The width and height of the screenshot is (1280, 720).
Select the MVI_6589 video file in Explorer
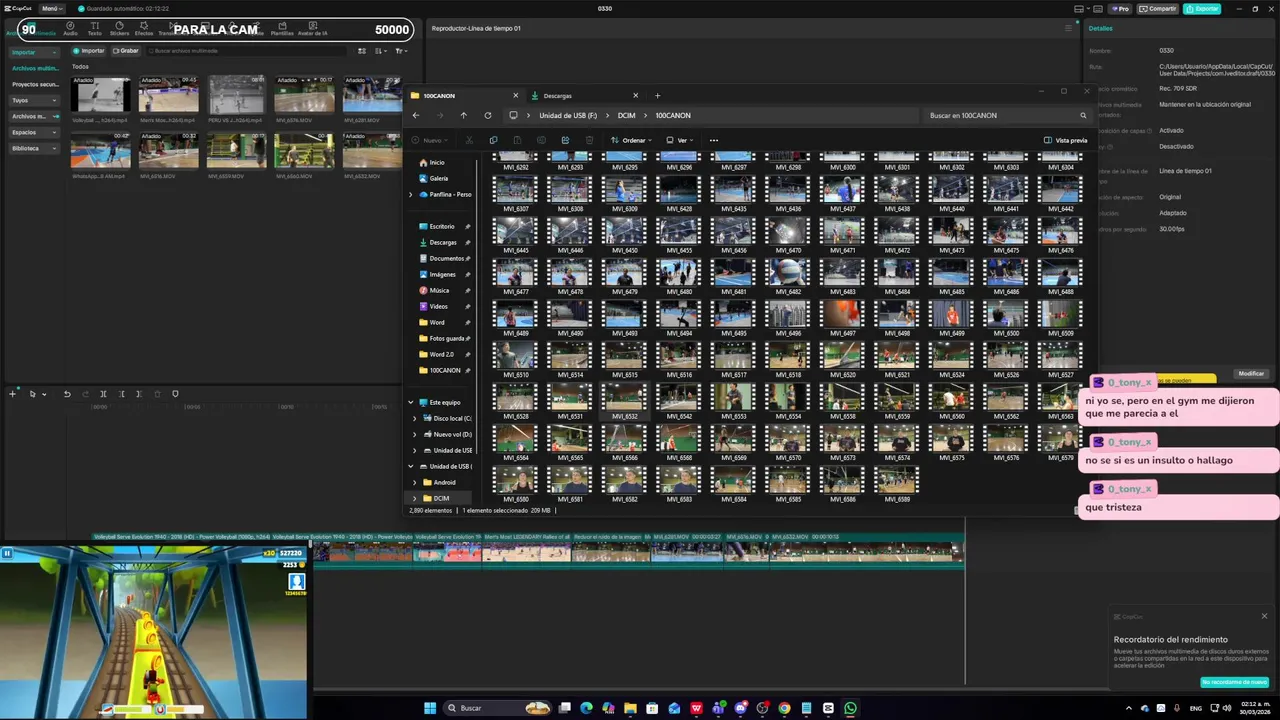click(x=897, y=483)
